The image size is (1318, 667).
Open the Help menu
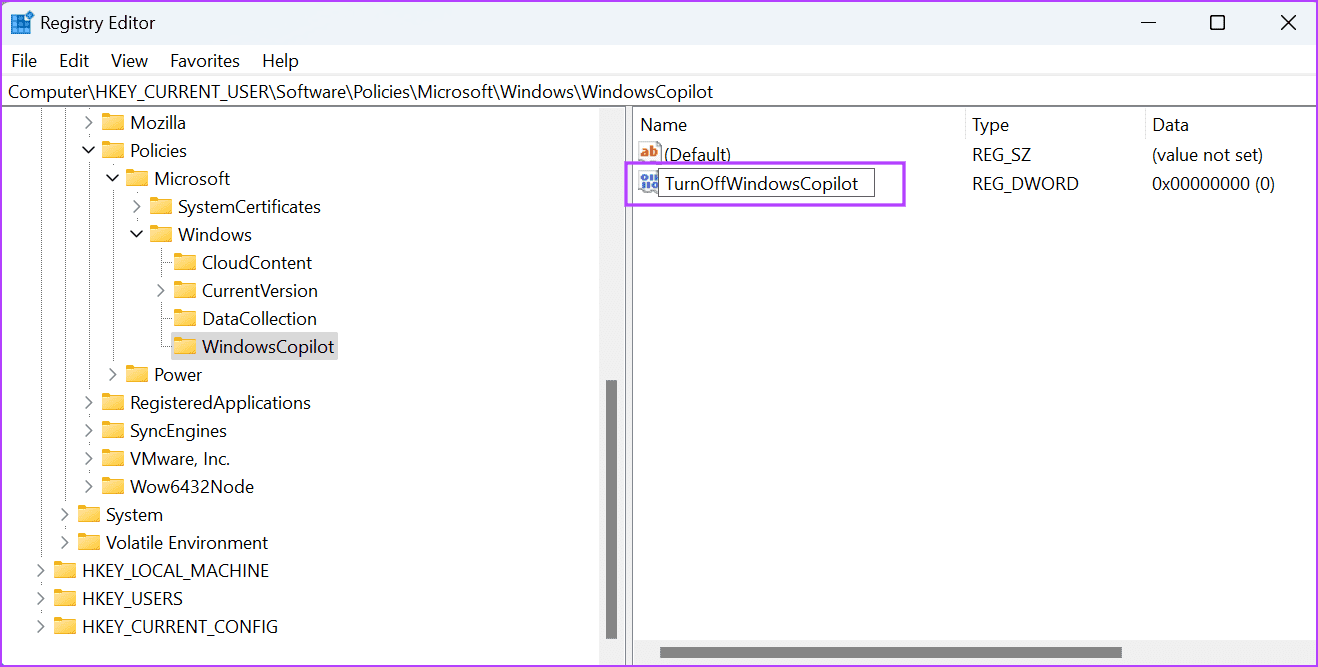coord(281,61)
